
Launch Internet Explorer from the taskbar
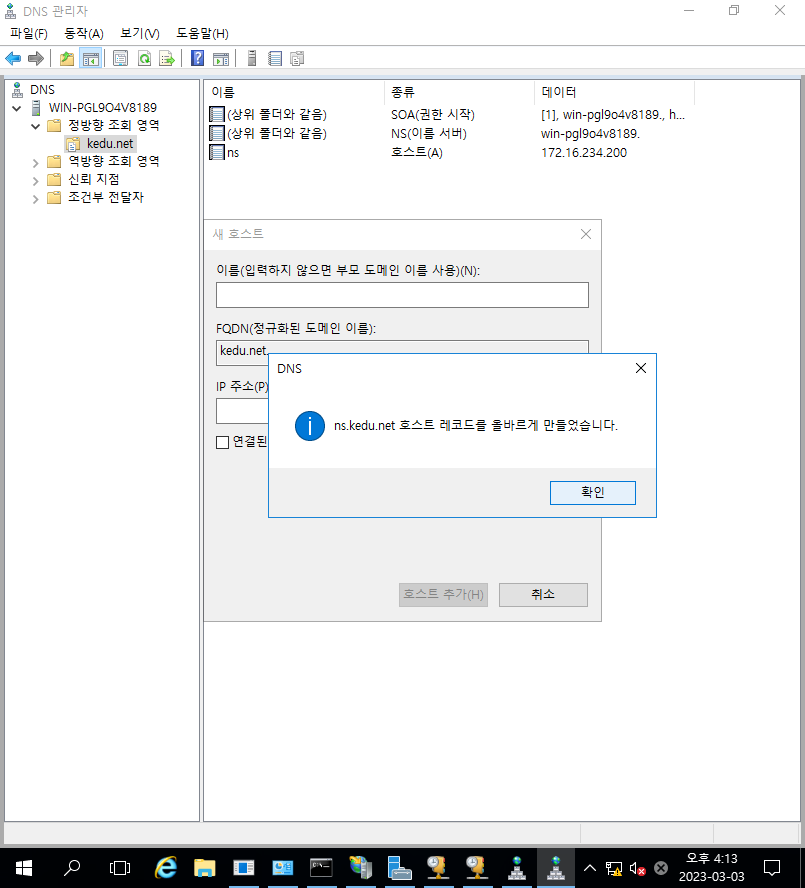(x=166, y=868)
